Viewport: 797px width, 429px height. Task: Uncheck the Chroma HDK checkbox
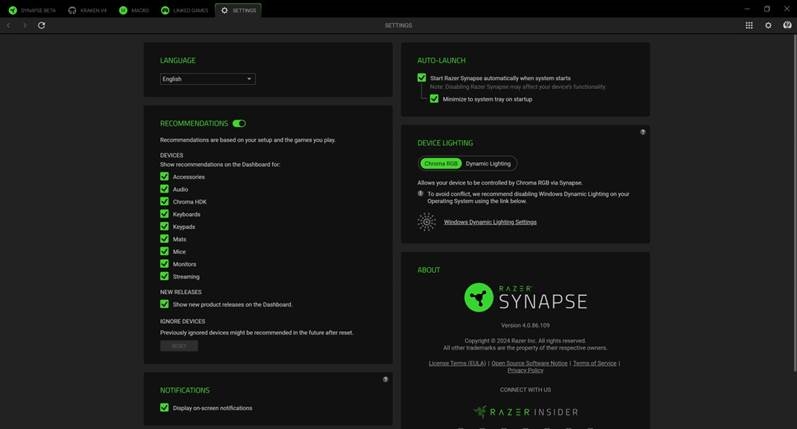[x=164, y=201]
